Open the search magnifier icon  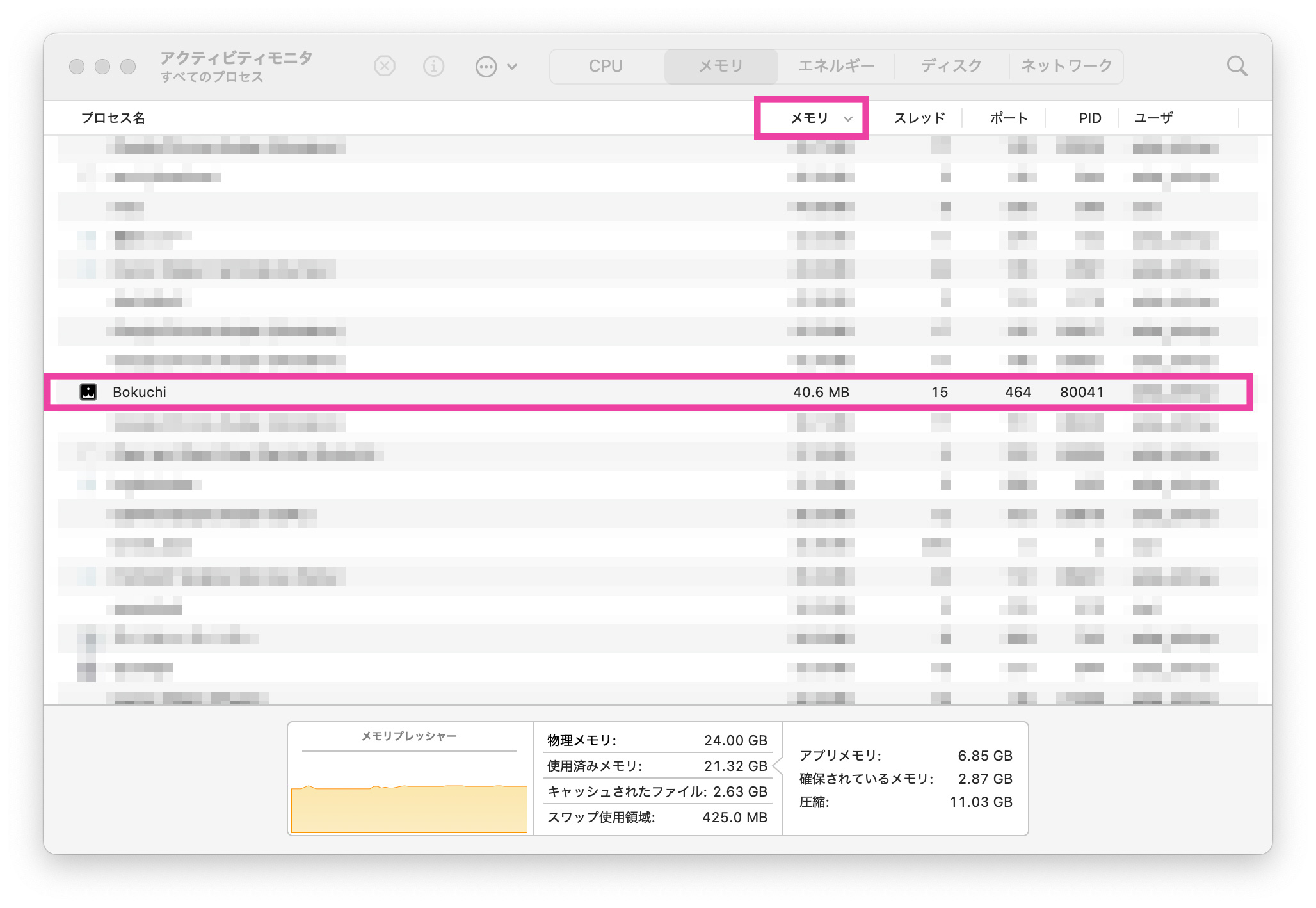point(1236,66)
